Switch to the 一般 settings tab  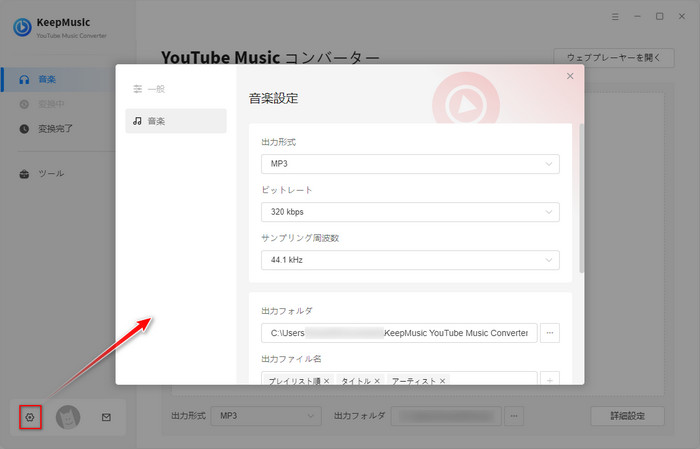coord(176,89)
